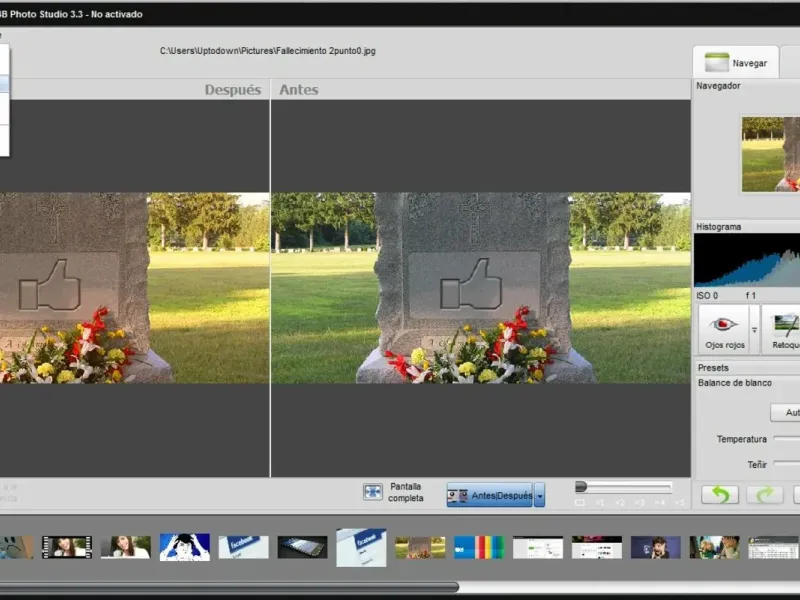Click the zoom level slider
This screenshot has height=600, width=800.
point(623,487)
